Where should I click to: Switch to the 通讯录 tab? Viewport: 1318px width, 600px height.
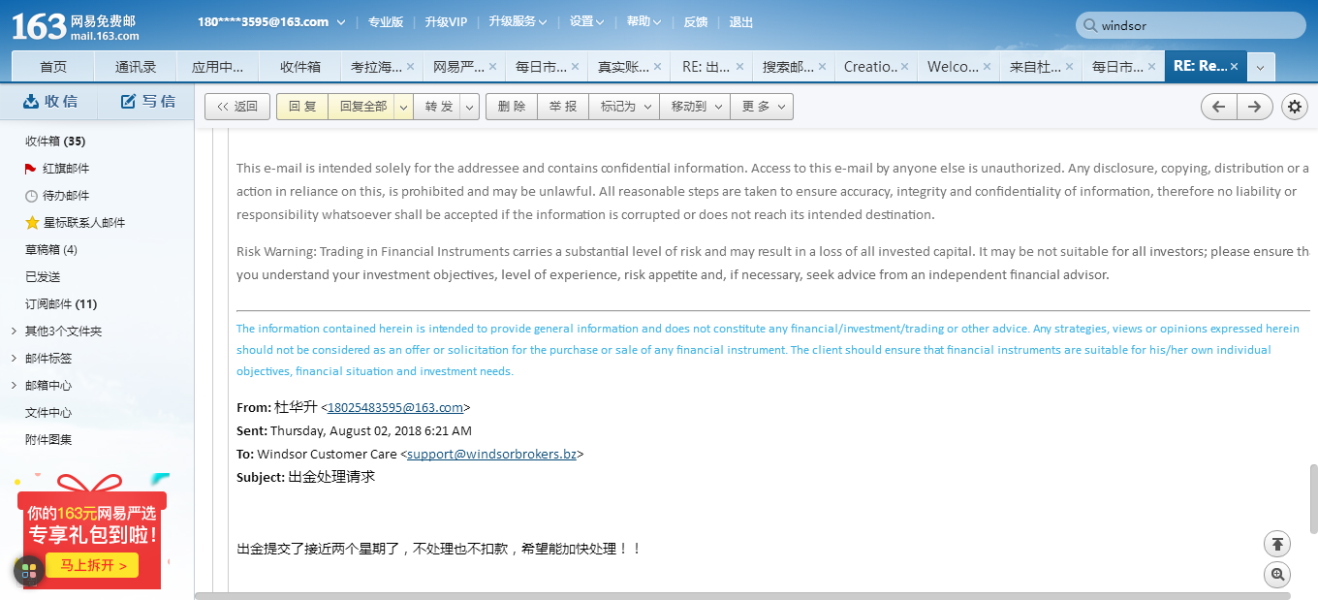(x=135, y=67)
